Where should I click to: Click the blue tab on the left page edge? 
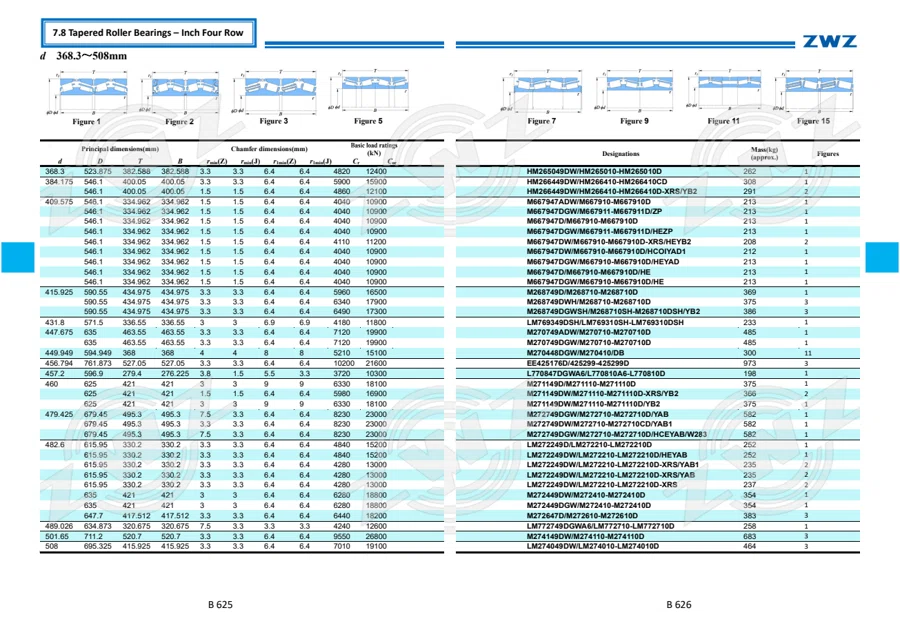(x=18, y=257)
